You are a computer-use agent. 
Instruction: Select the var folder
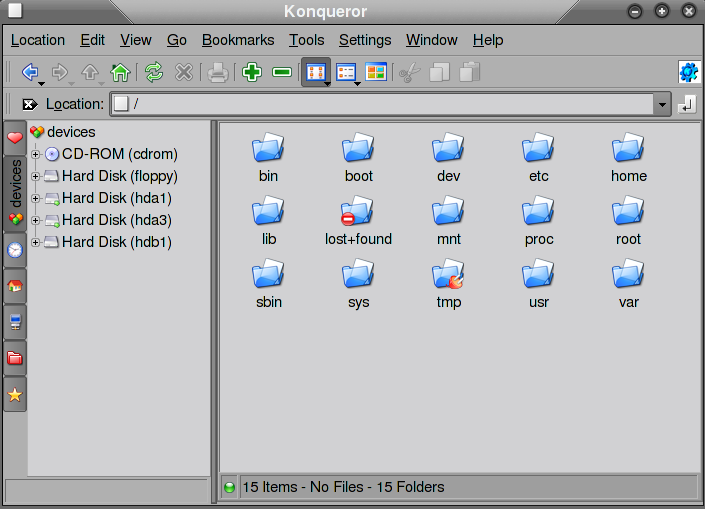click(x=629, y=283)
